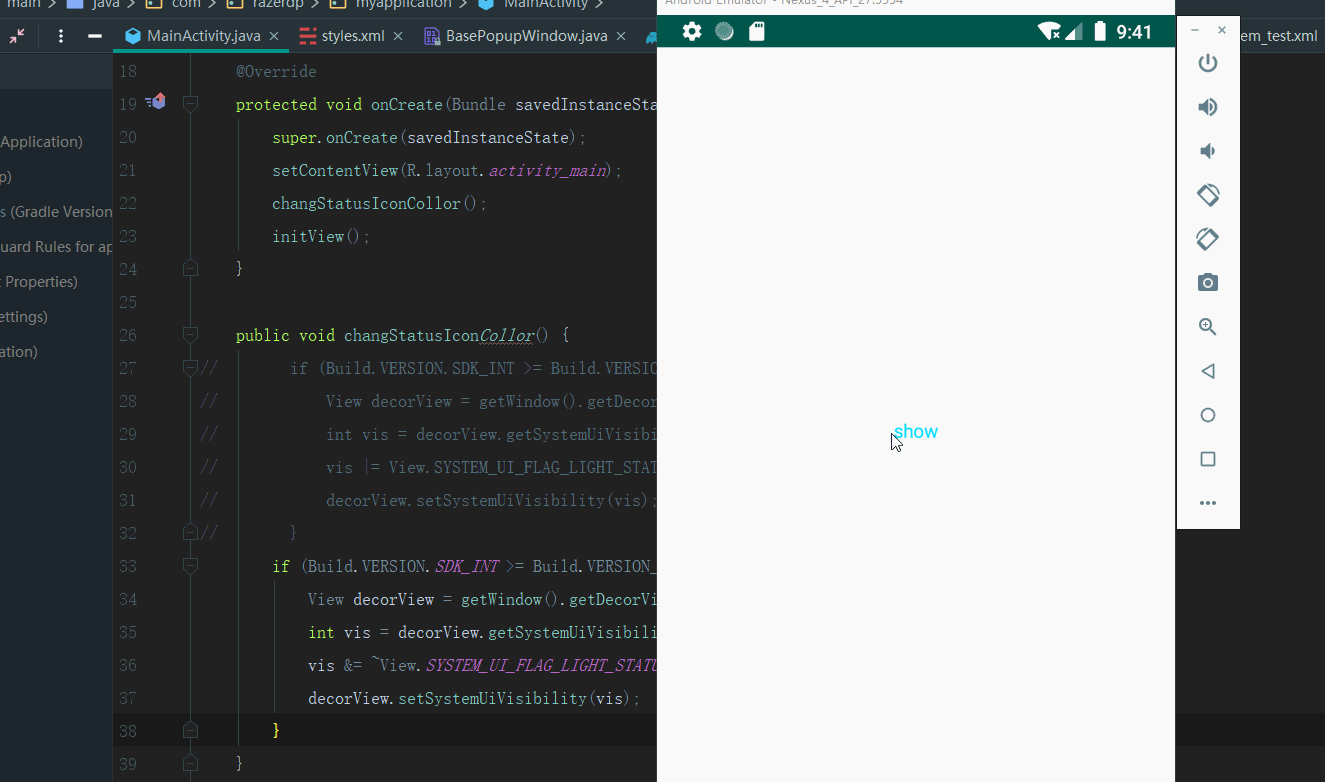
Task: Rotate the emulator screen left
Action: (x=1207, y=195)
